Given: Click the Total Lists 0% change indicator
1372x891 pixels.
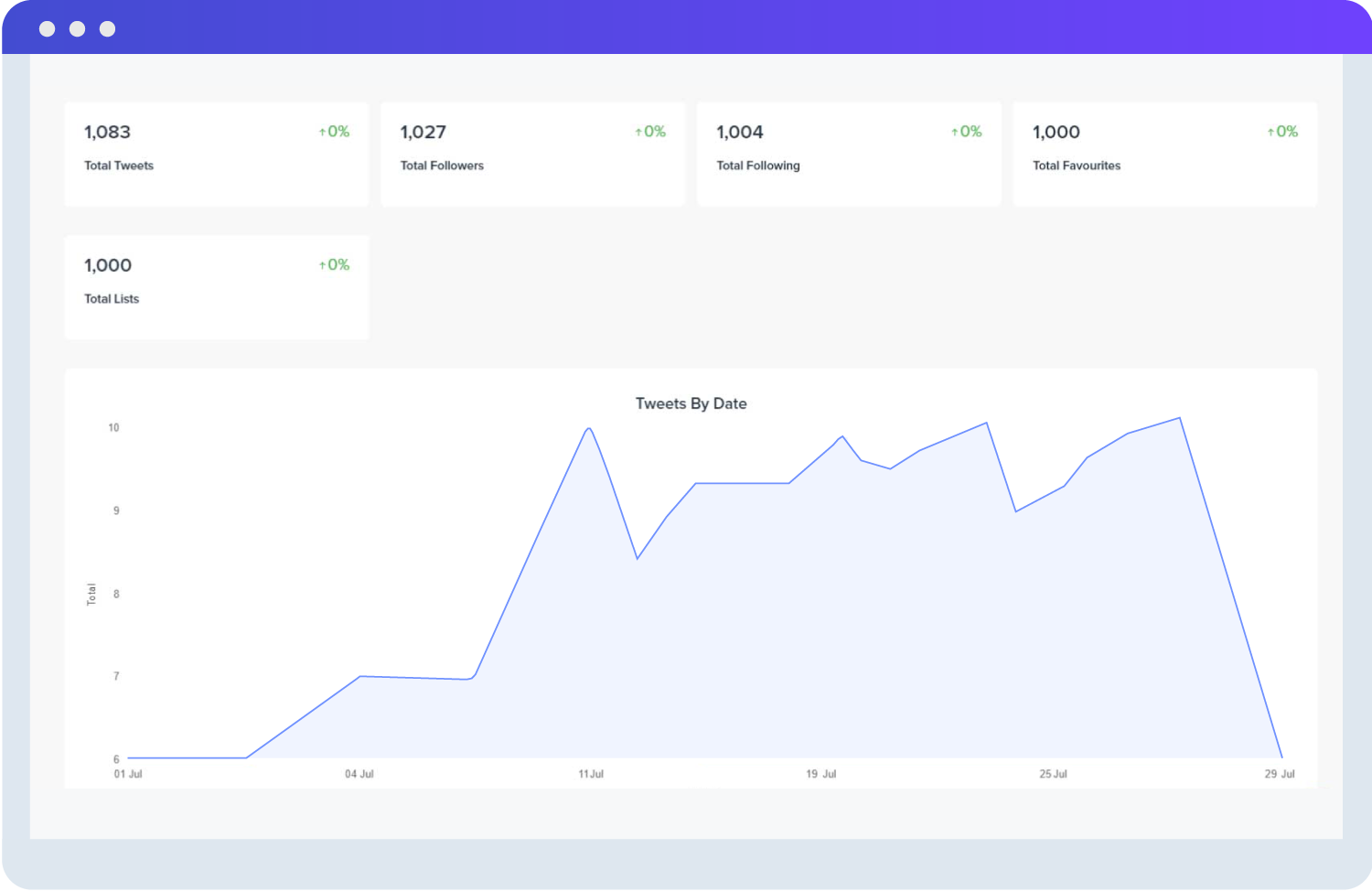Looking at the screenshot, I should [334, 265].
